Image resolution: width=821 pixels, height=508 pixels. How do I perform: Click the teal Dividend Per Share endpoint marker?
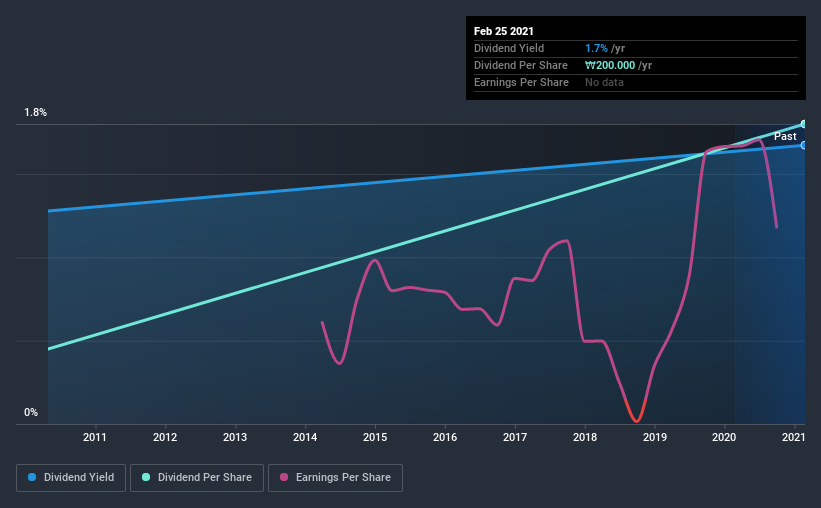[x=803, y=124]
